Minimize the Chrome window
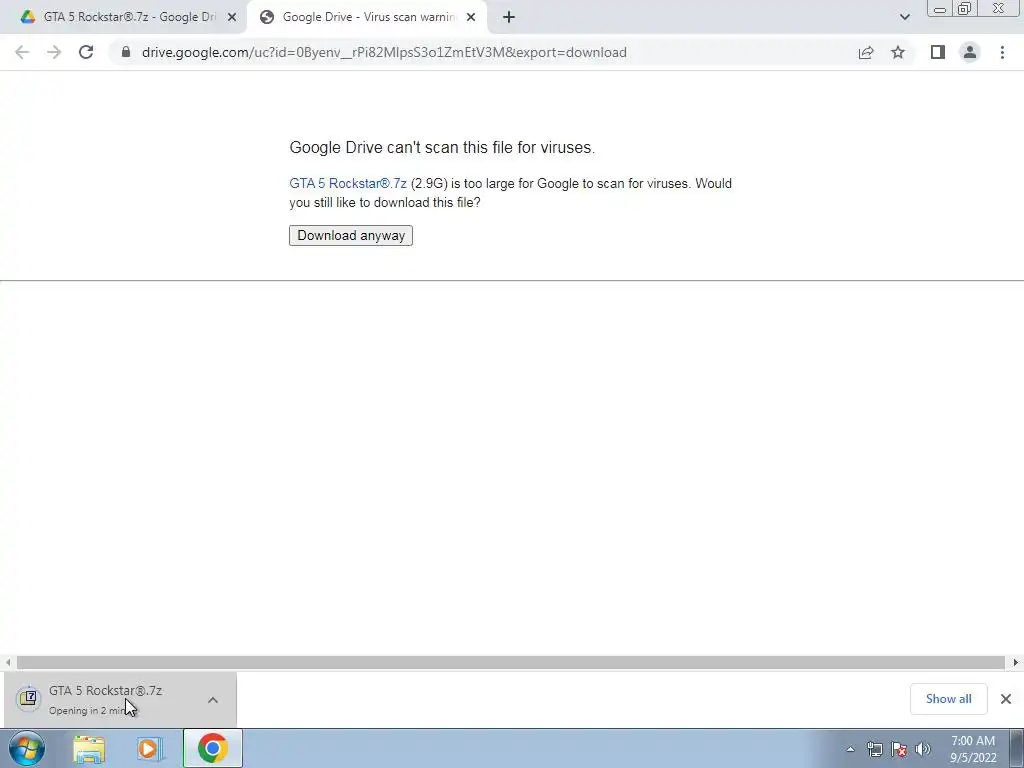This screenshot has height=768, width=1024. coord(940,9)
